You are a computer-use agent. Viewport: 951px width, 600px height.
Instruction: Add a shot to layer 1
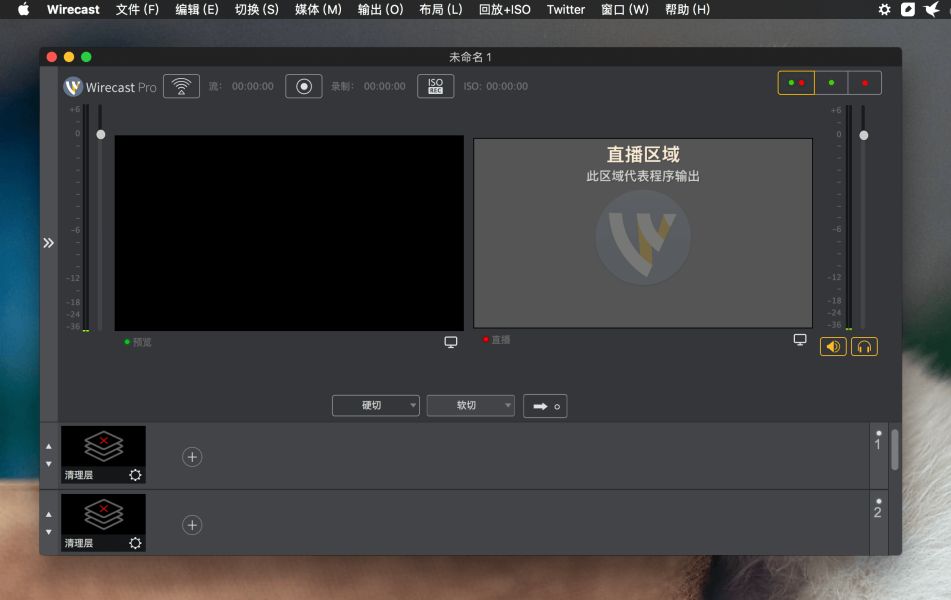point(192,457)
